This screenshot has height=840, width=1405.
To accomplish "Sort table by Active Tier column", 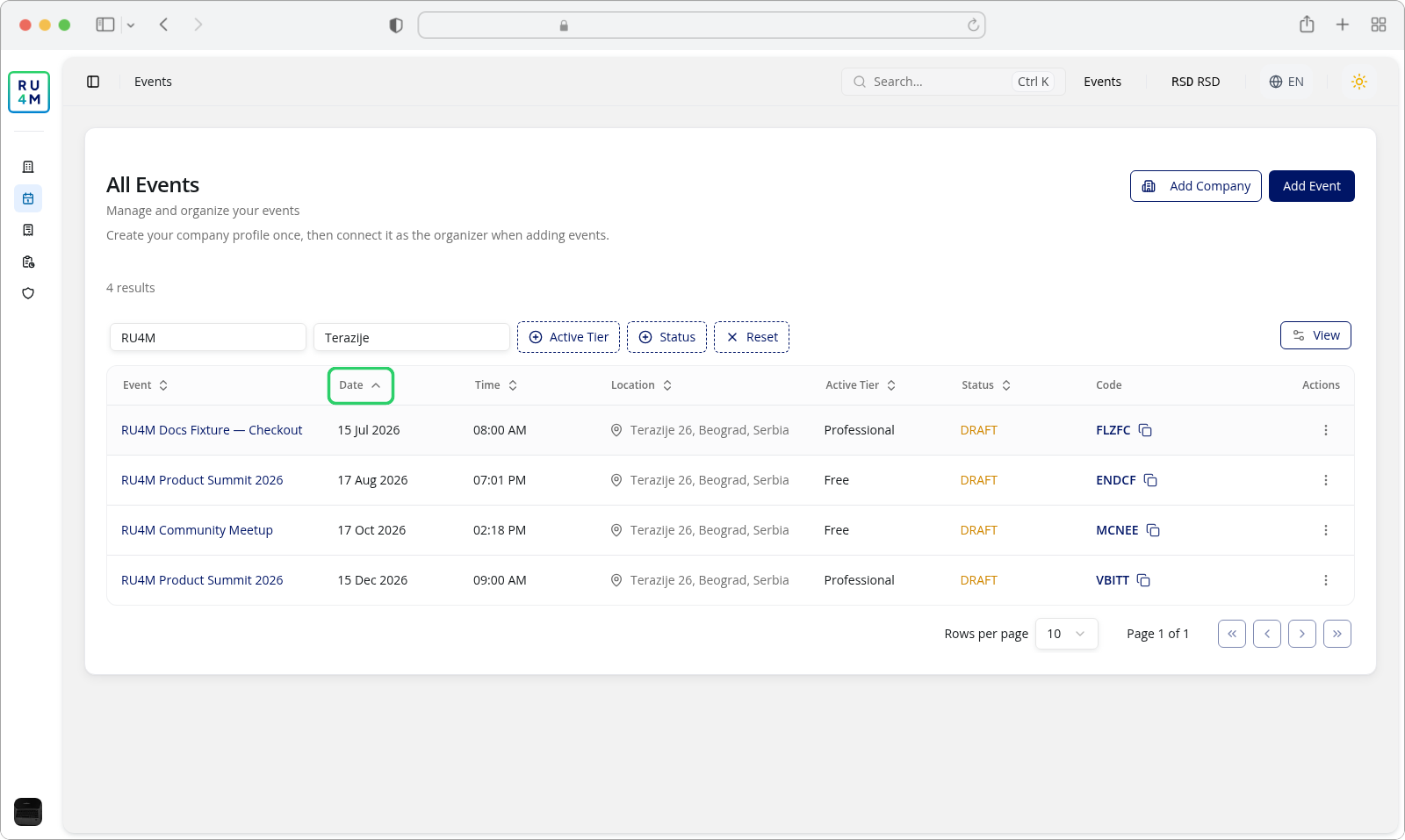I will pos(861,385).
